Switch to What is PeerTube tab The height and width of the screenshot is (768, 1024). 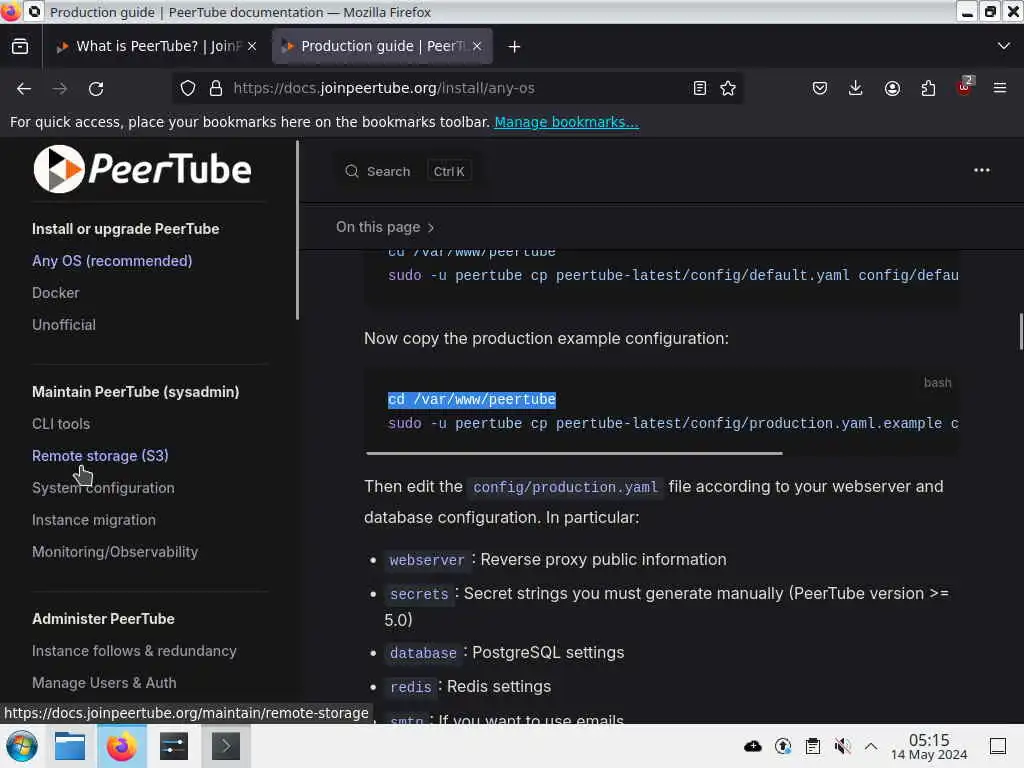click(x=156, y=46)
